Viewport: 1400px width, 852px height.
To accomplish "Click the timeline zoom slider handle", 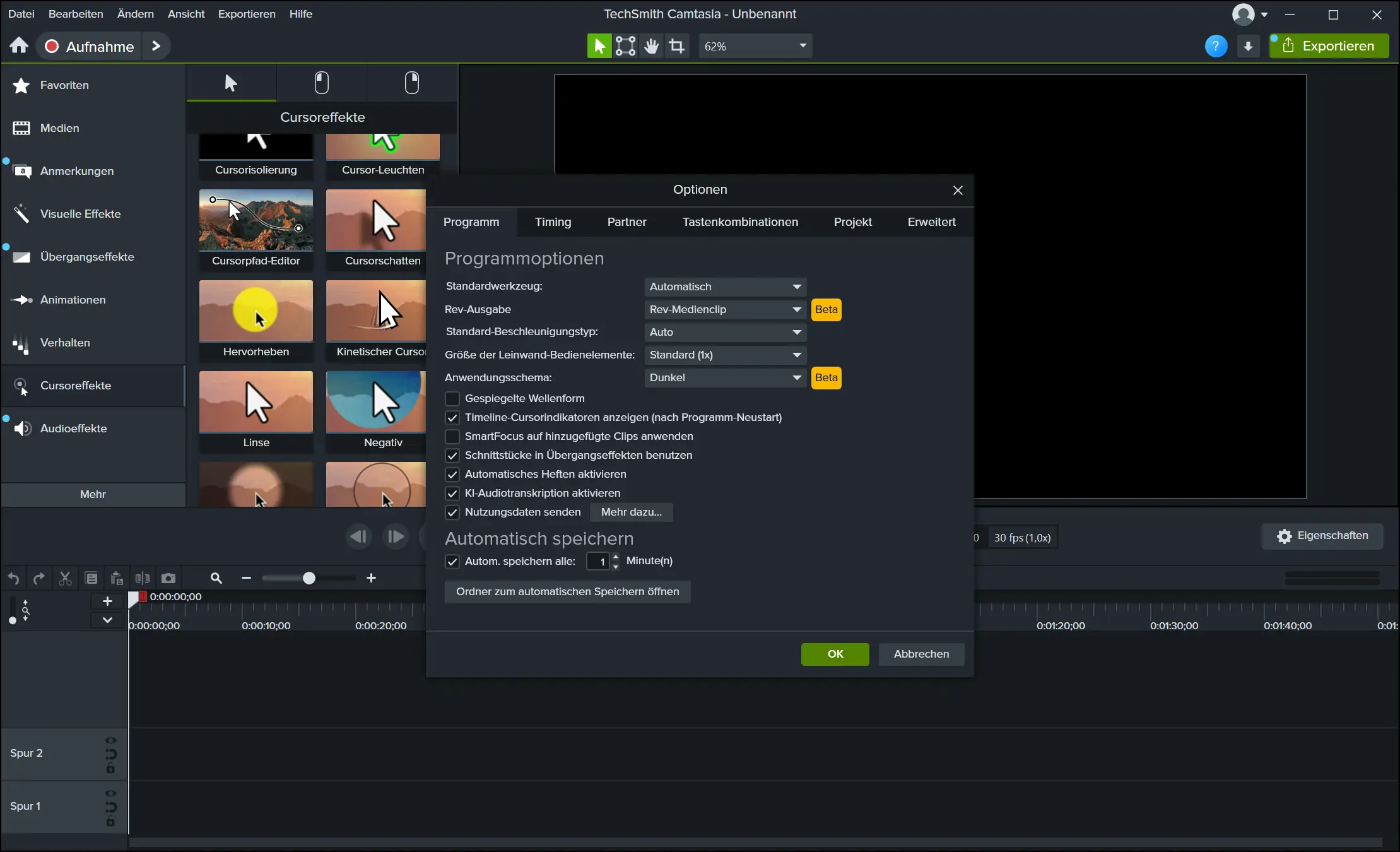I will pyautogui.click(x=309, y=578).
